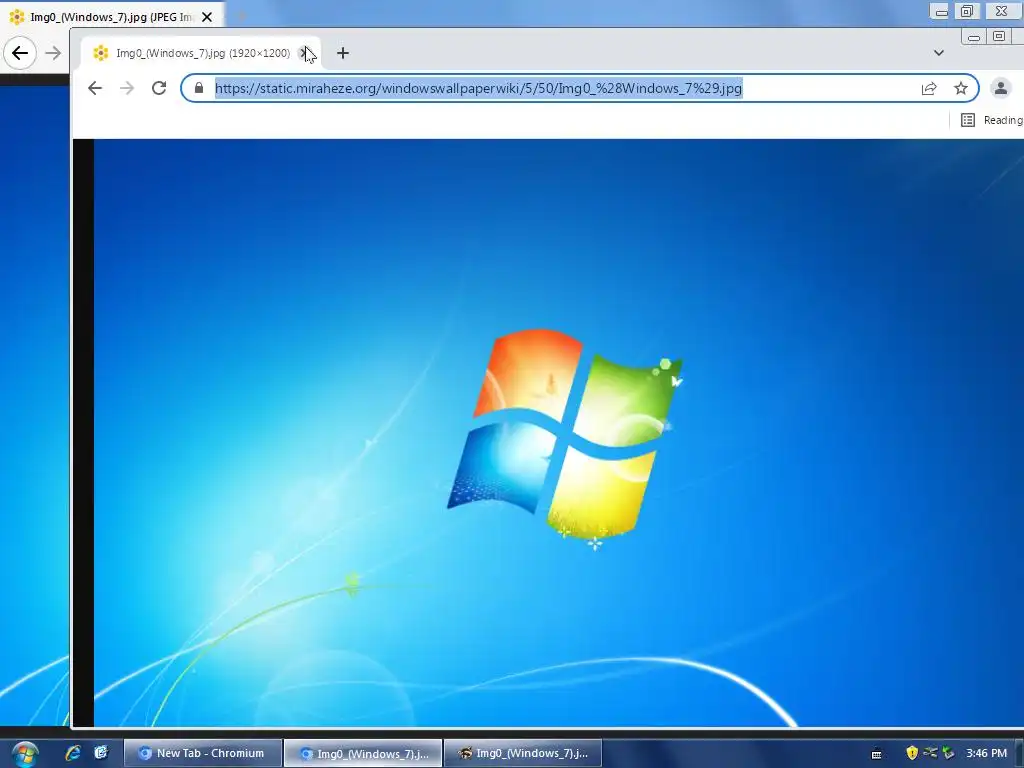Go back in the front Chromium window
Image resolution: width=1024 pixels, height=768 pixels.
(x=95, y=88)
